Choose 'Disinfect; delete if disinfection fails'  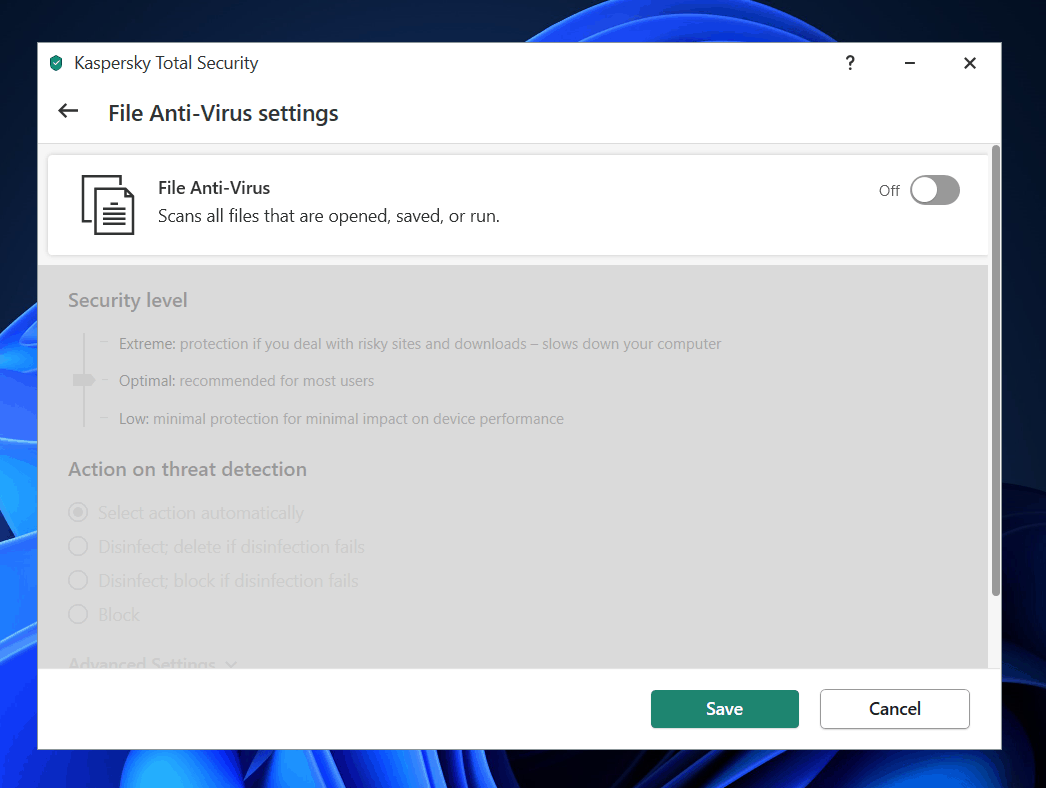pyautogui.click(x=78, y=547)
